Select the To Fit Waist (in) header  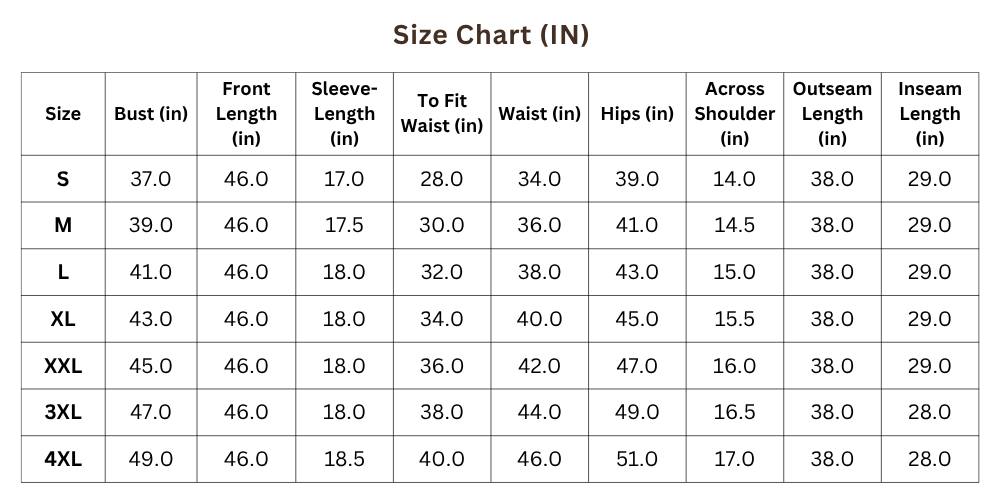click(x=442, y=114)
